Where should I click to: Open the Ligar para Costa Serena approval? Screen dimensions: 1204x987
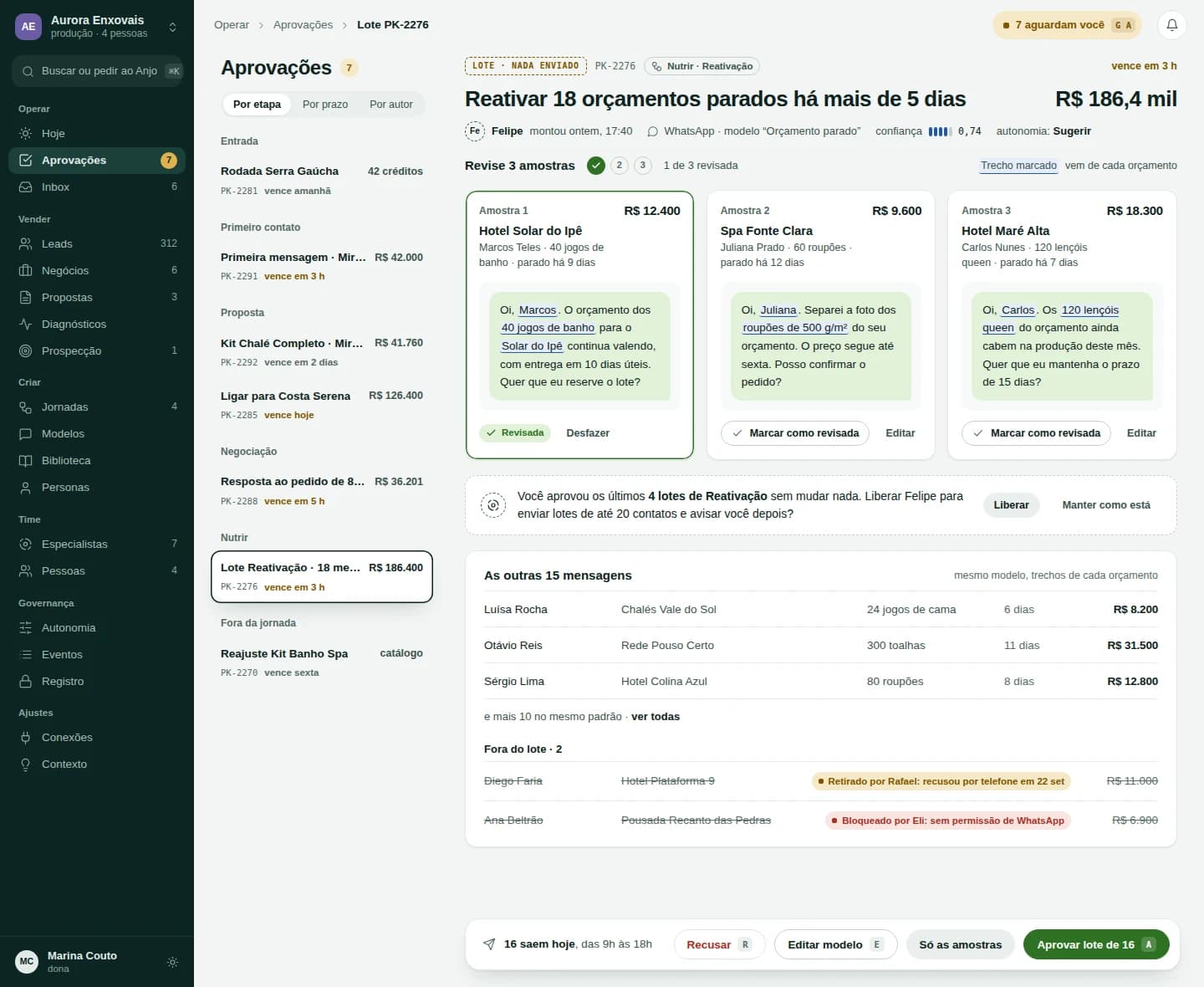click(322, 405)
